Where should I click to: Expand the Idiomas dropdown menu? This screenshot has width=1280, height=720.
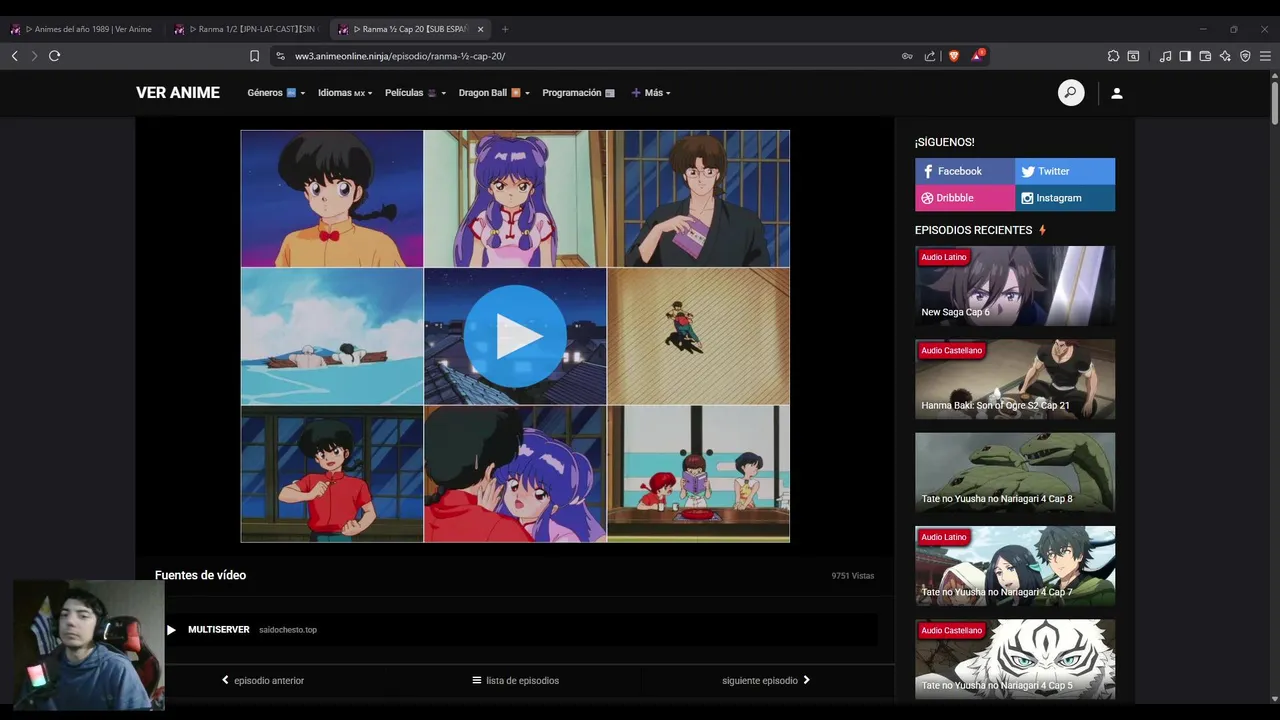(345, 93)
